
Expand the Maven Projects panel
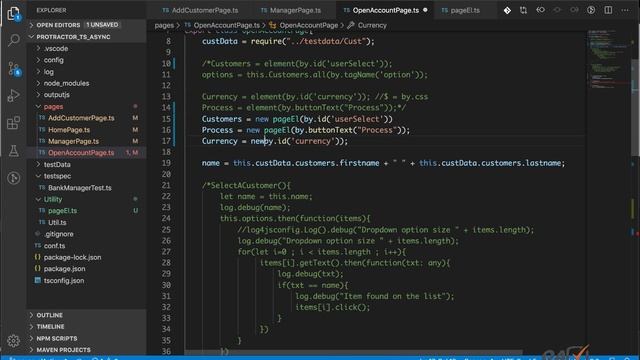click(x=87, y=350)
